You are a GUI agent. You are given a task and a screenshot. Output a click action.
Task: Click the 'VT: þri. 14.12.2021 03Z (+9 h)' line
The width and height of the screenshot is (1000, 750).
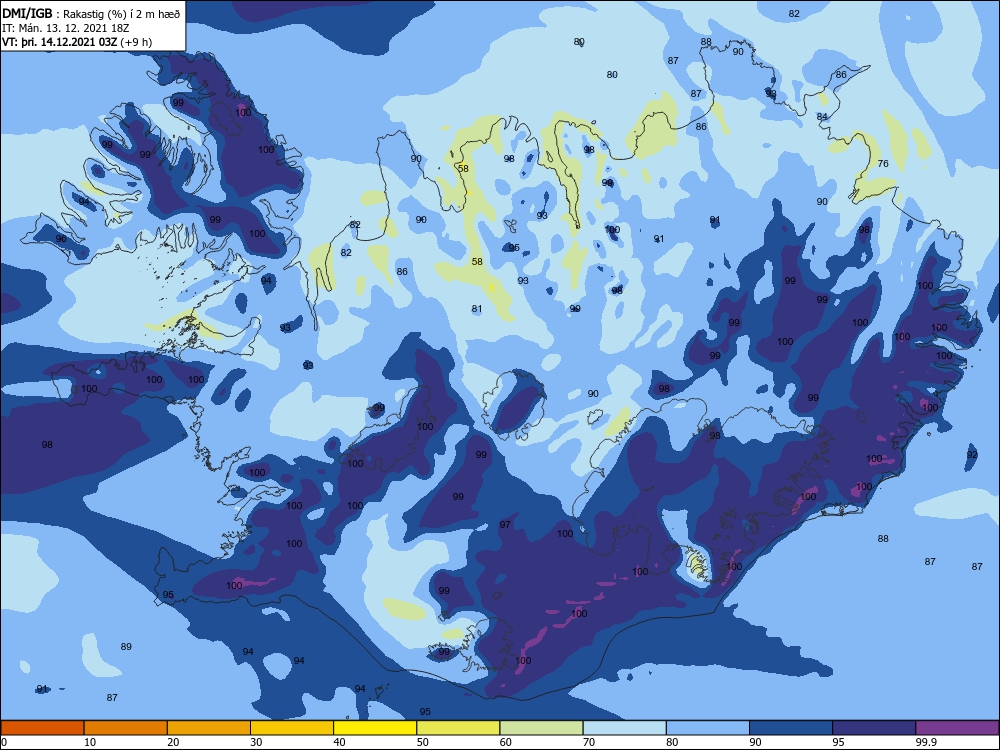[x=77, y=42]
